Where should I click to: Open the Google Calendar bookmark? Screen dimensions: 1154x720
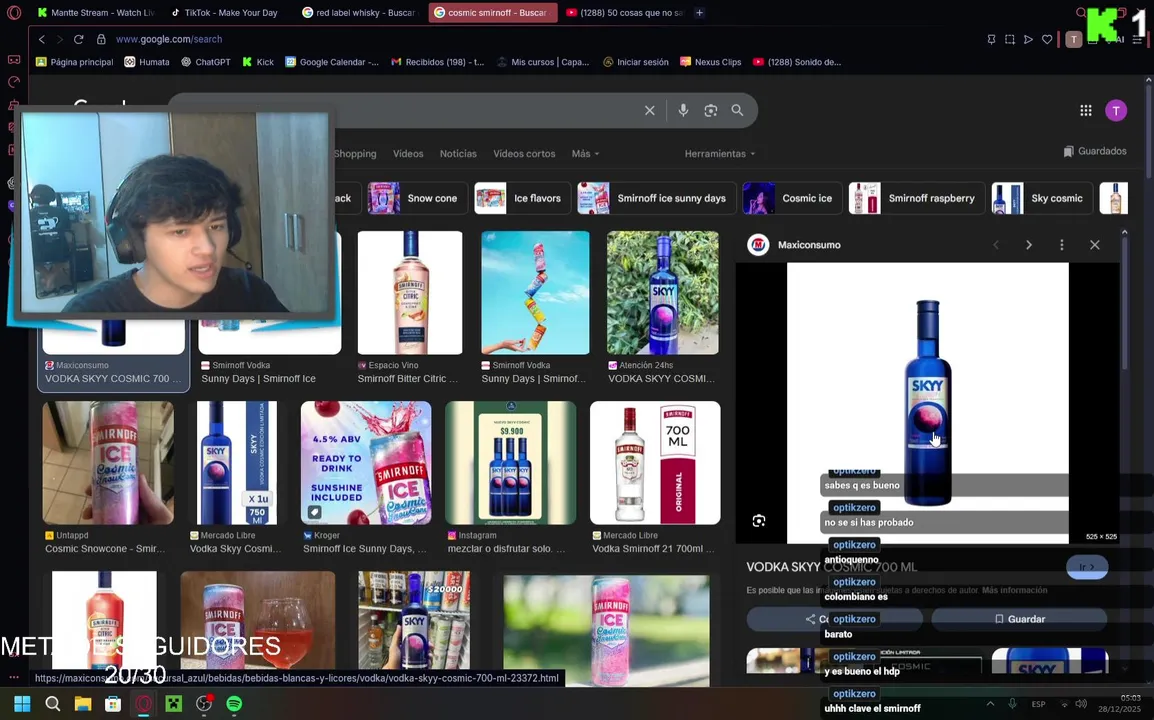(x=332, y=62)
